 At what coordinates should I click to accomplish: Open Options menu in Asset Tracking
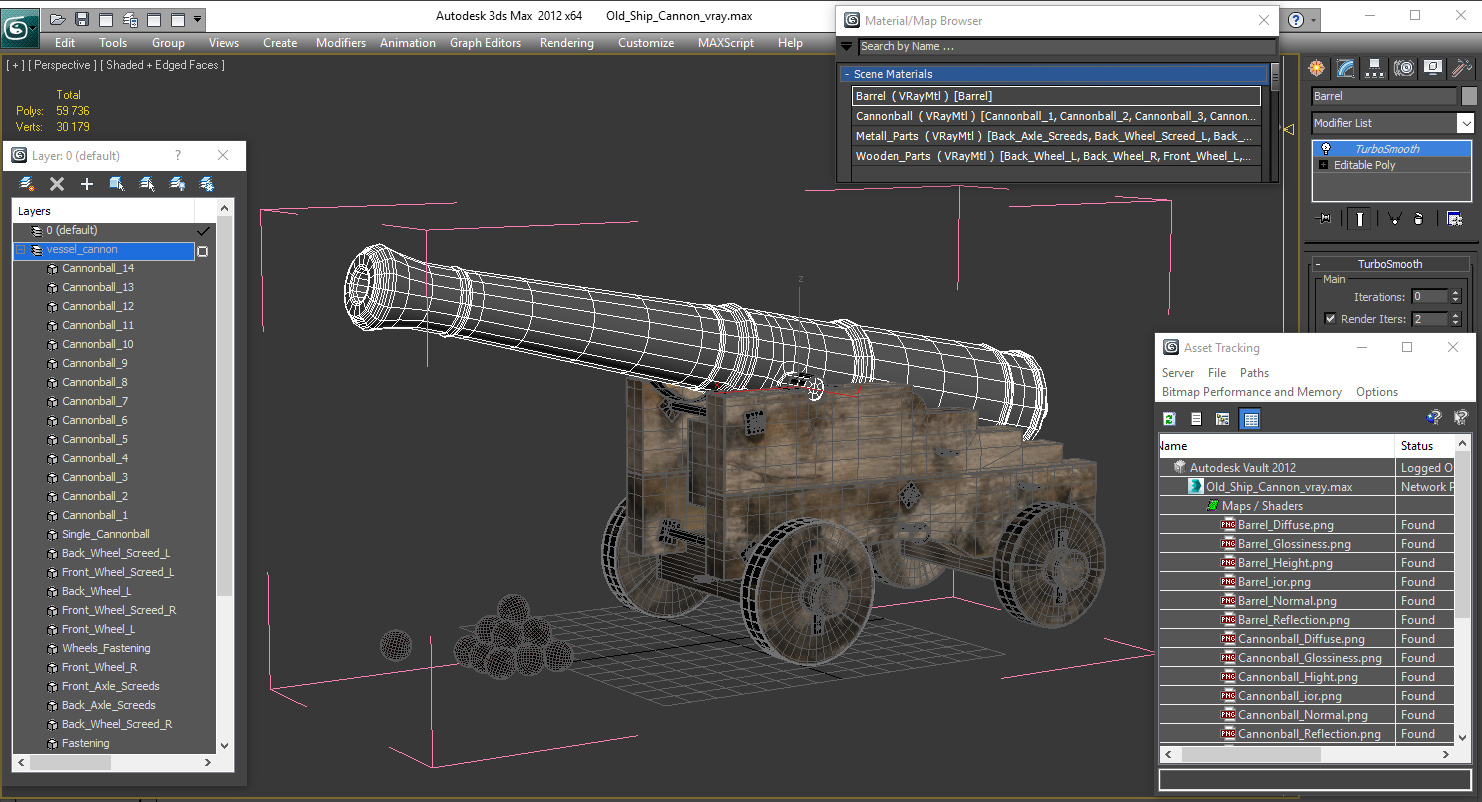1377,392
